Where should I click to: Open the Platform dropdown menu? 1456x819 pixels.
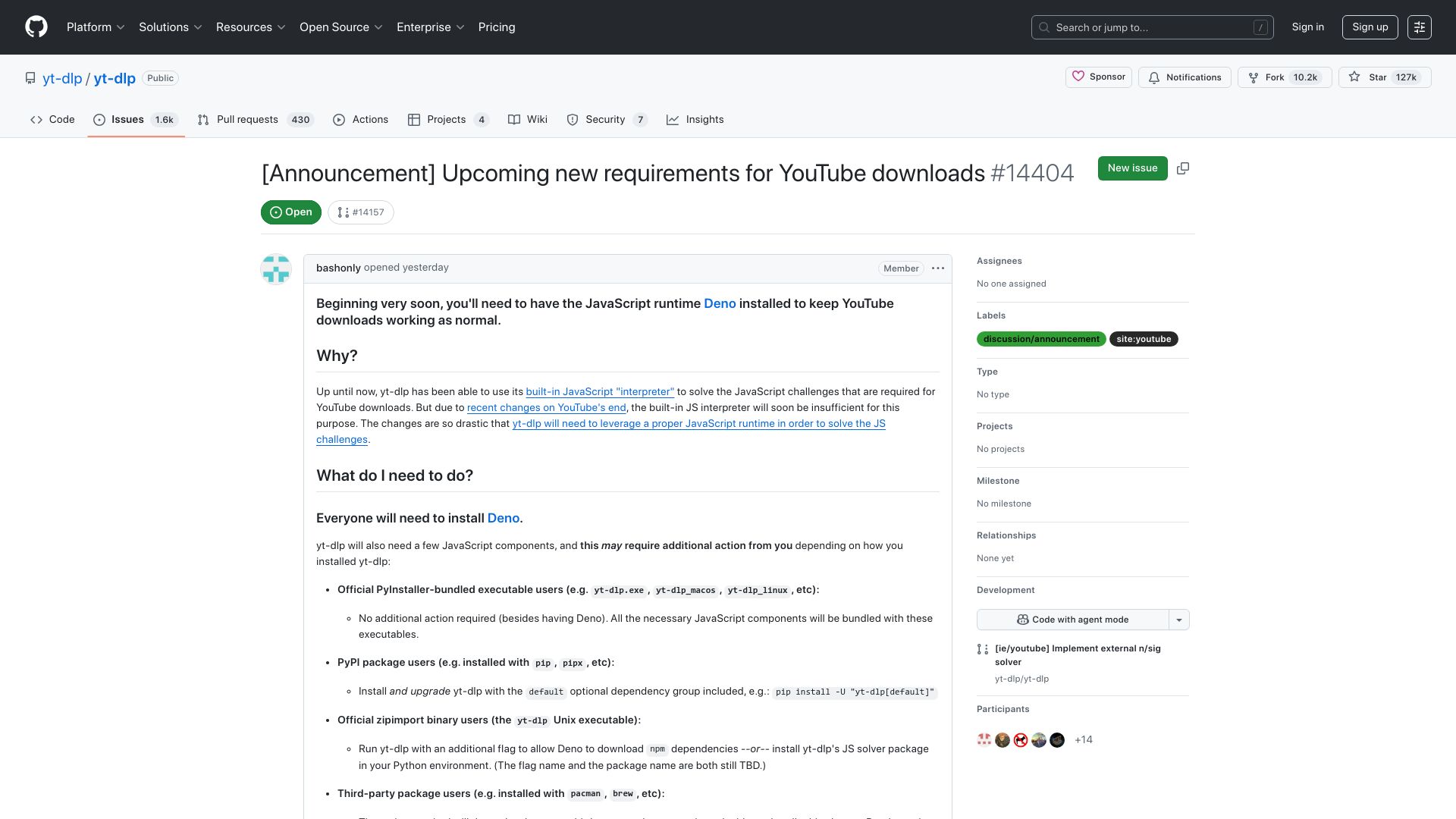click(96, 27)
